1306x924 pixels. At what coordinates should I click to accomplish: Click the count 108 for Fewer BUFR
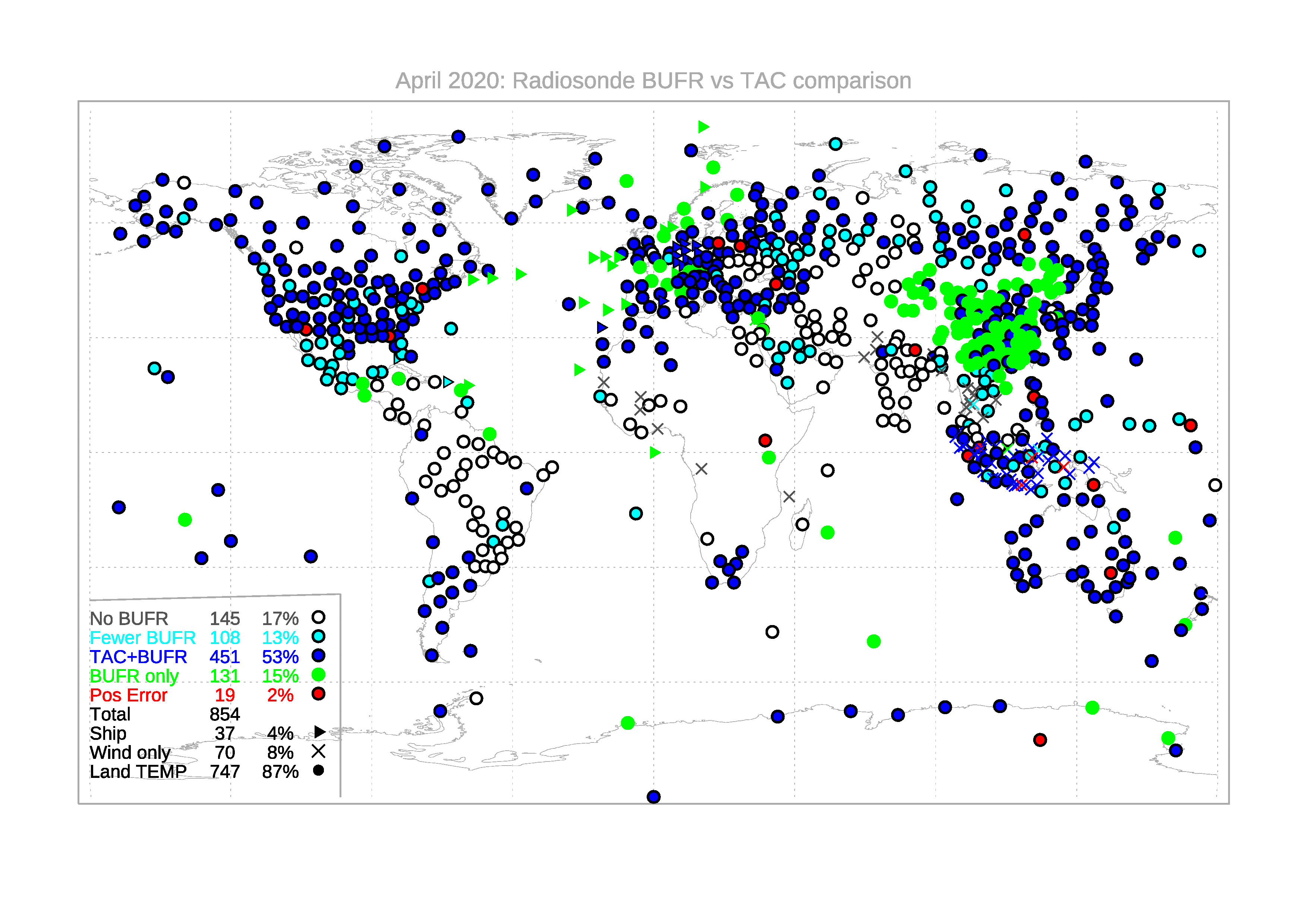coord(225,638)
